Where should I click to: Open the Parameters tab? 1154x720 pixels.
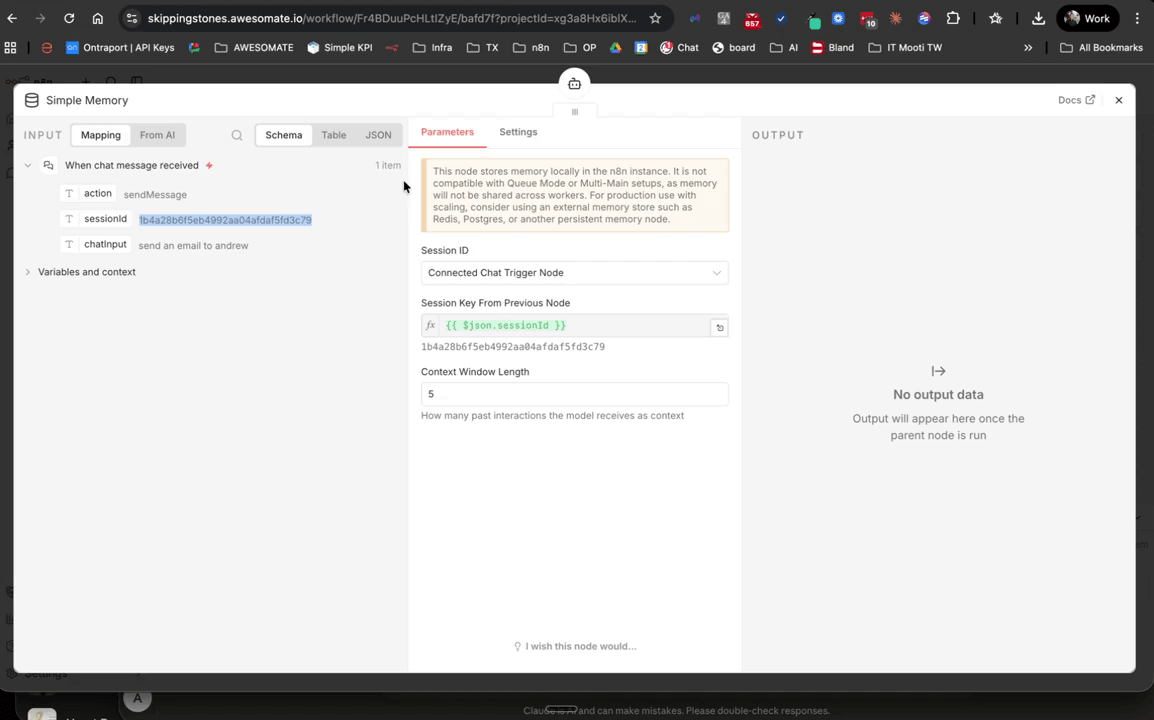click(x=447, y=131)
